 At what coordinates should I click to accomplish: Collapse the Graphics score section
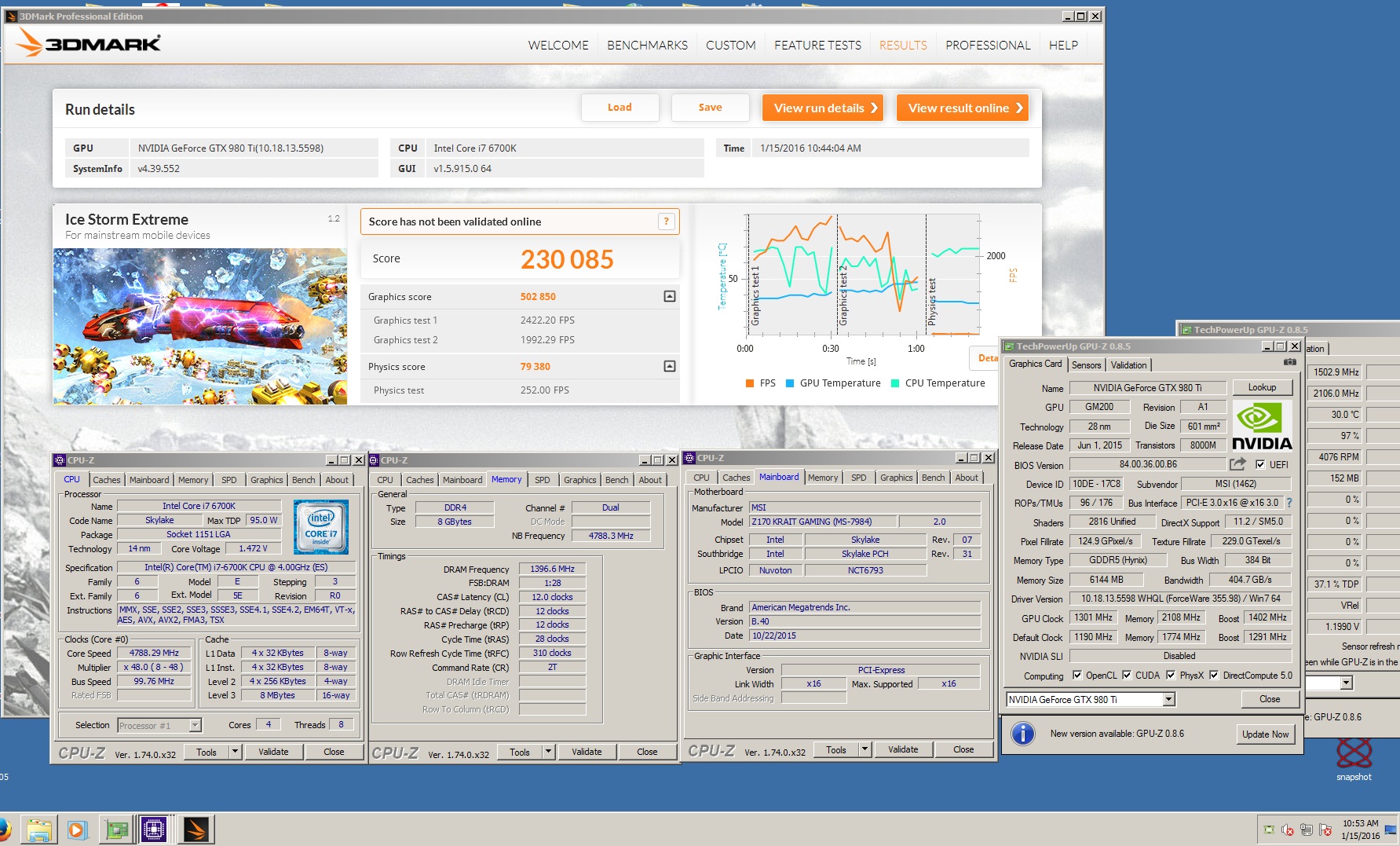click(x=670, y=296)
